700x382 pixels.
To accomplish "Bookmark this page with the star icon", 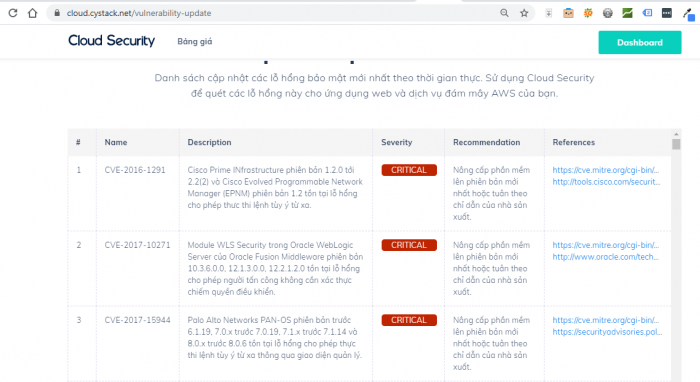I will (x=524, y=13).
